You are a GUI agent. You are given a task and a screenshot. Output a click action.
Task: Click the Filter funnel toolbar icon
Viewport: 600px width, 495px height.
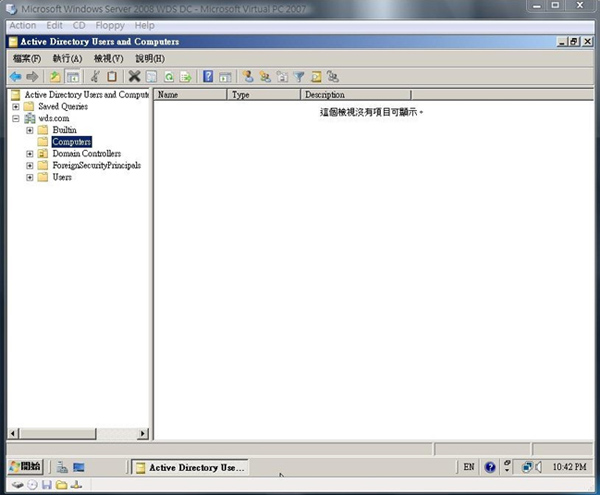pos(299,76)
